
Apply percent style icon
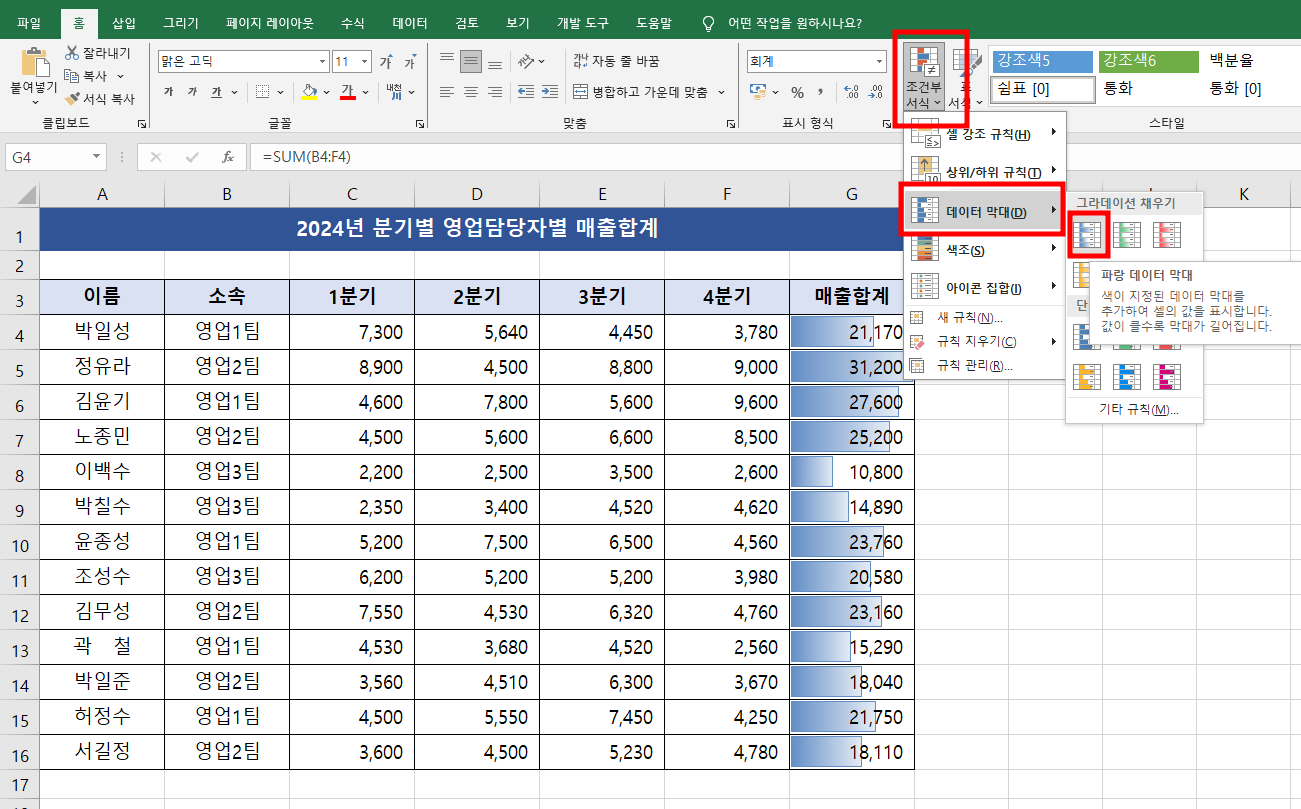point(797,92)
